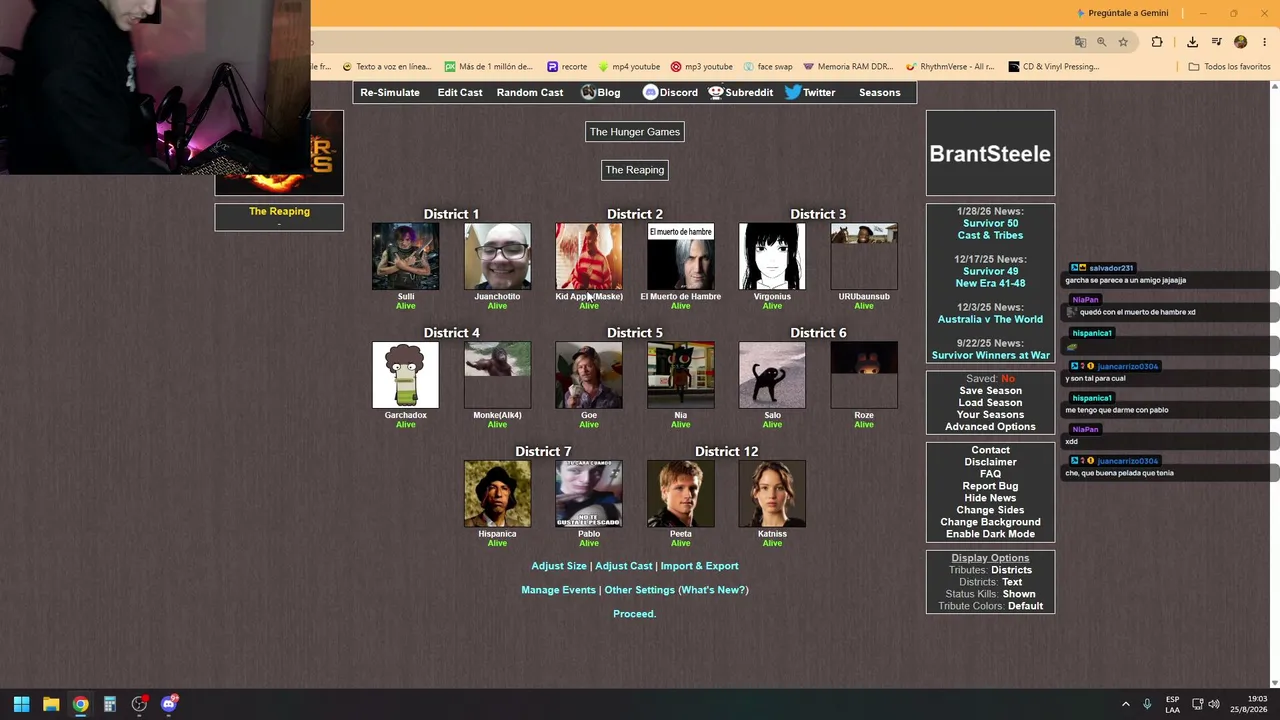Viewport: 1280px width, 720px height.
Task: Click the Save Season link
Action: point(990,391)
